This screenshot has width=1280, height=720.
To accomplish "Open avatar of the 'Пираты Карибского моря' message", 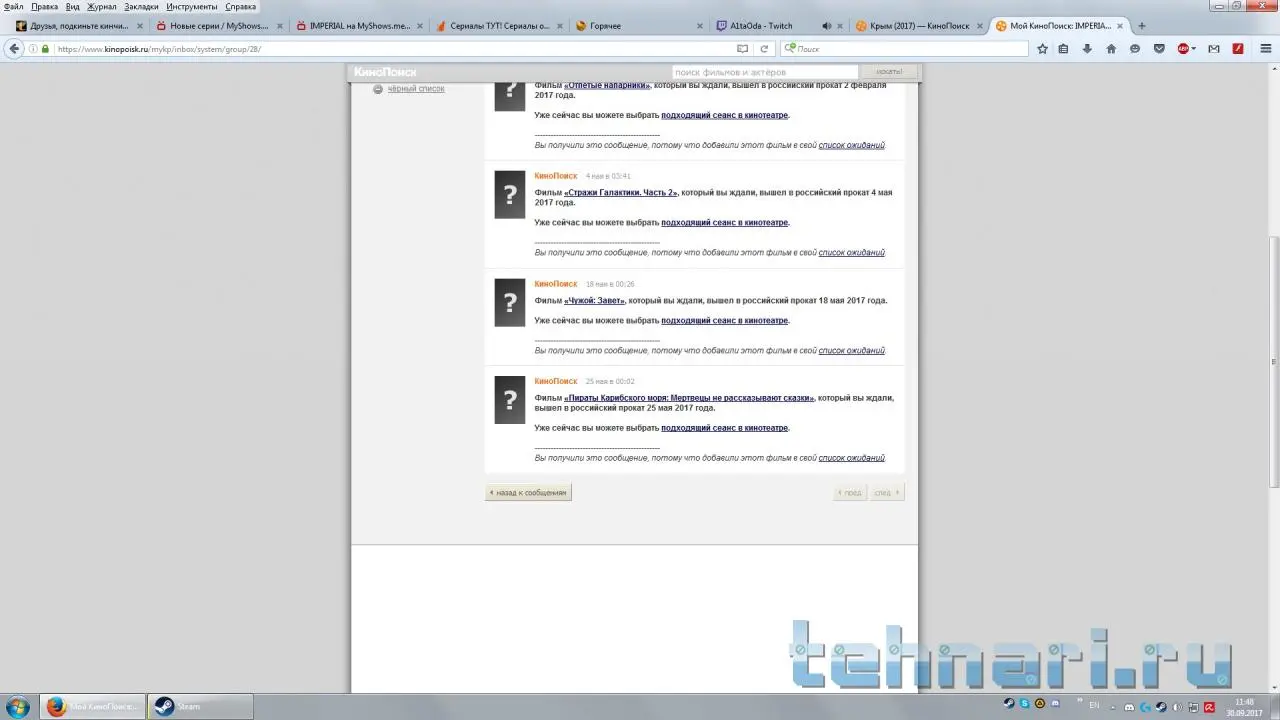I will [510, 400].
